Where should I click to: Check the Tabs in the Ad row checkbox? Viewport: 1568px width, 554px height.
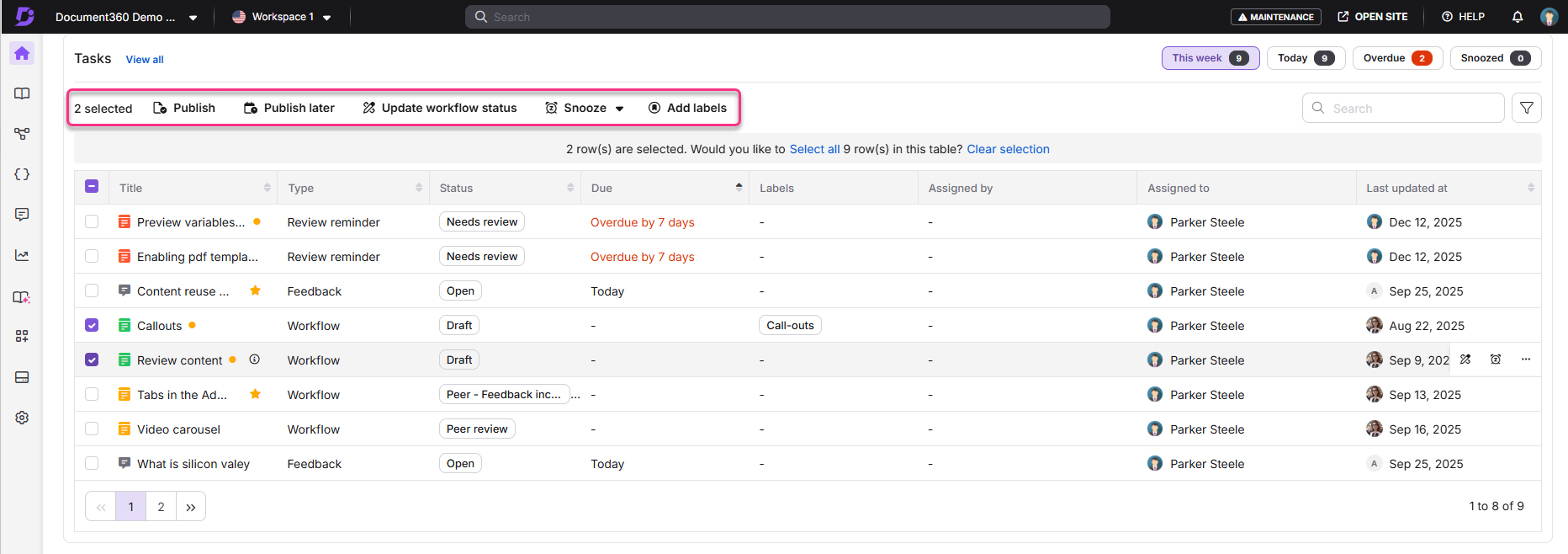click(x=92, y=394)
